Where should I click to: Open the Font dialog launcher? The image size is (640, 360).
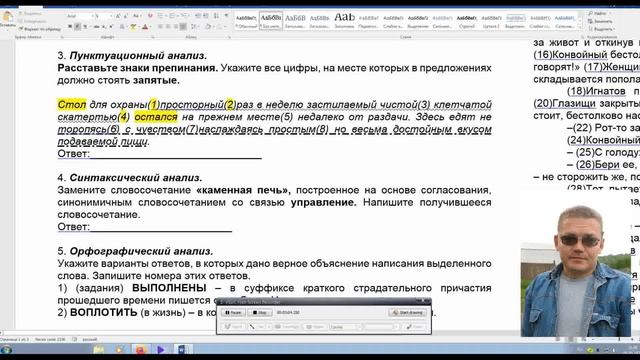[153, 37]
